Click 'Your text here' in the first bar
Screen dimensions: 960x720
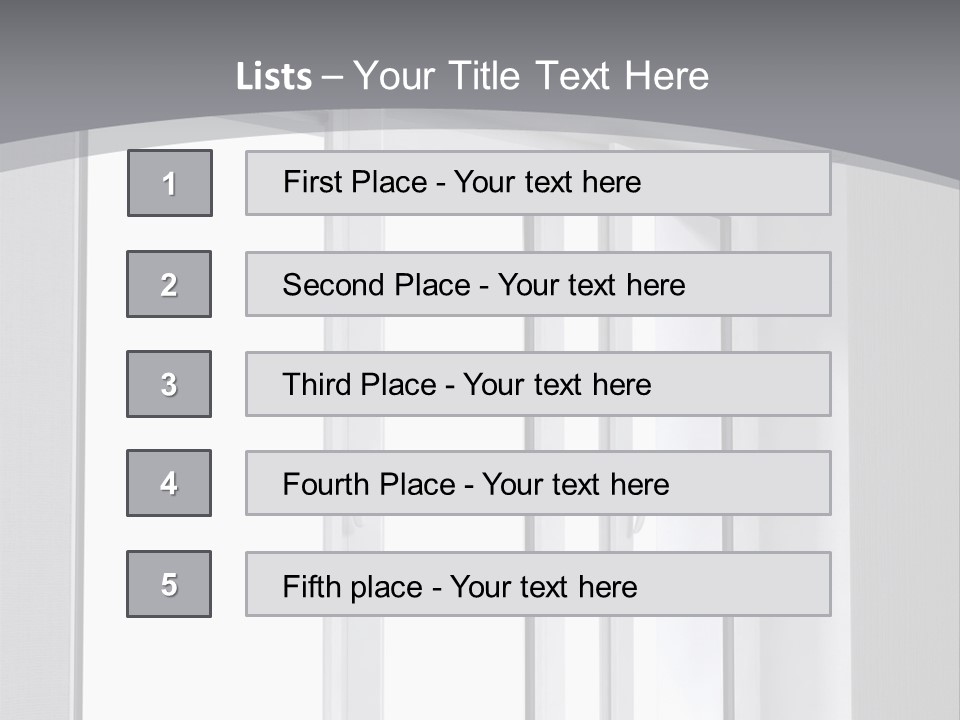(x=547, y=182)
